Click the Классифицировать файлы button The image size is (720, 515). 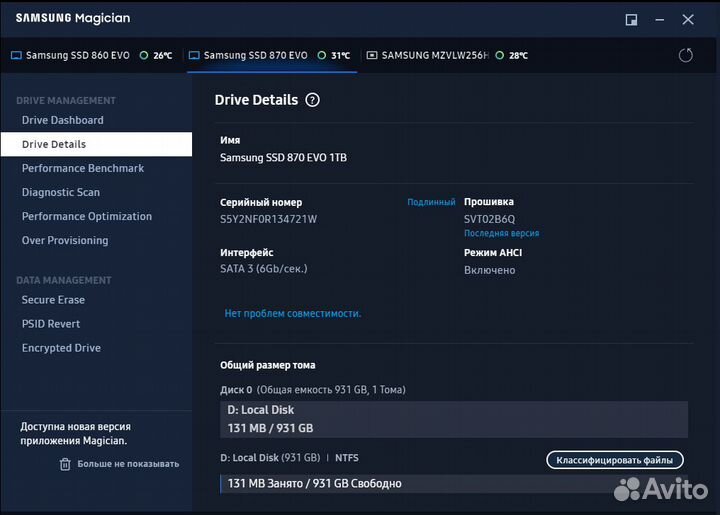tap(615, 460)
